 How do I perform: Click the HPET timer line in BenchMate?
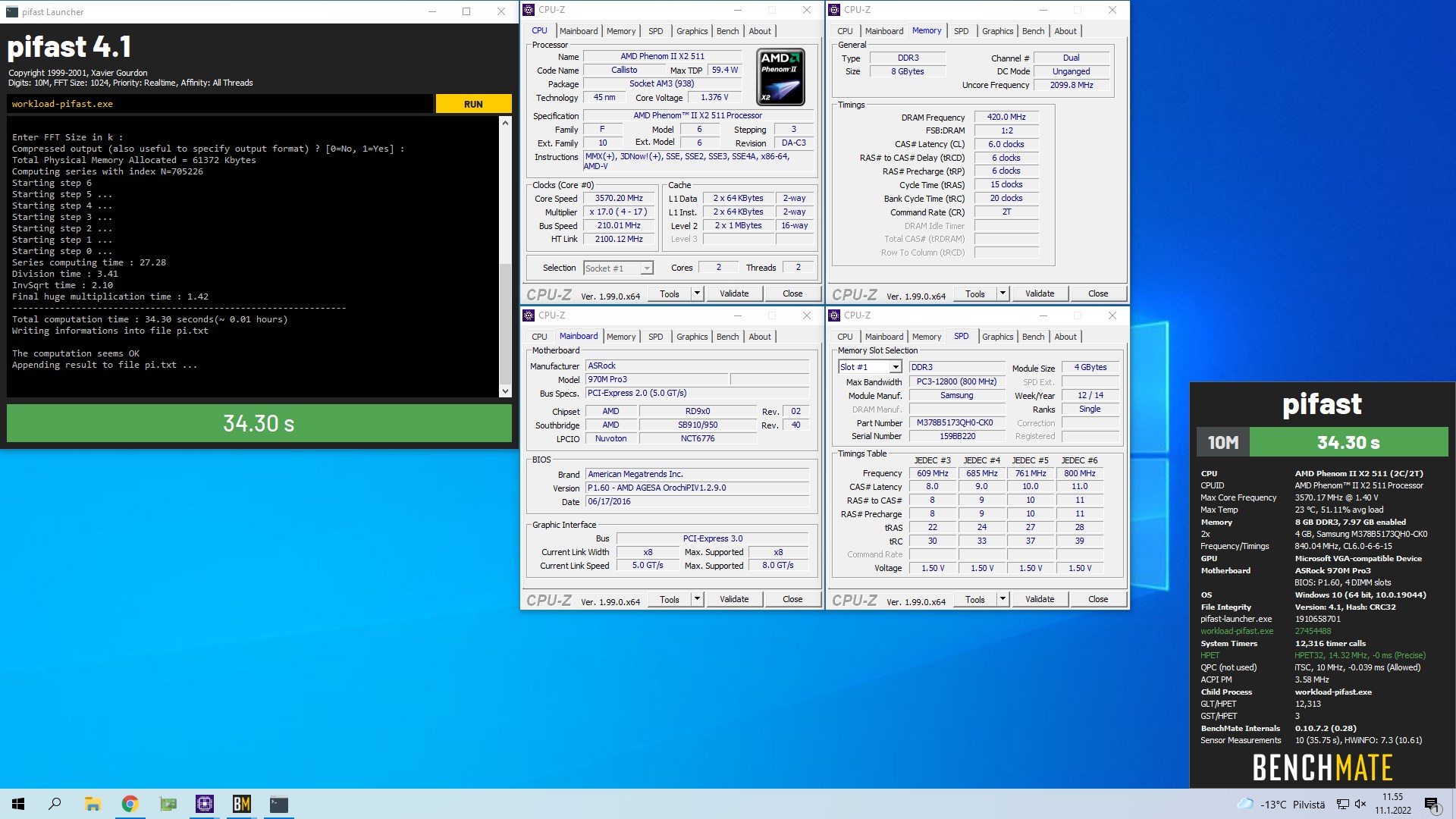(1313, 655)
